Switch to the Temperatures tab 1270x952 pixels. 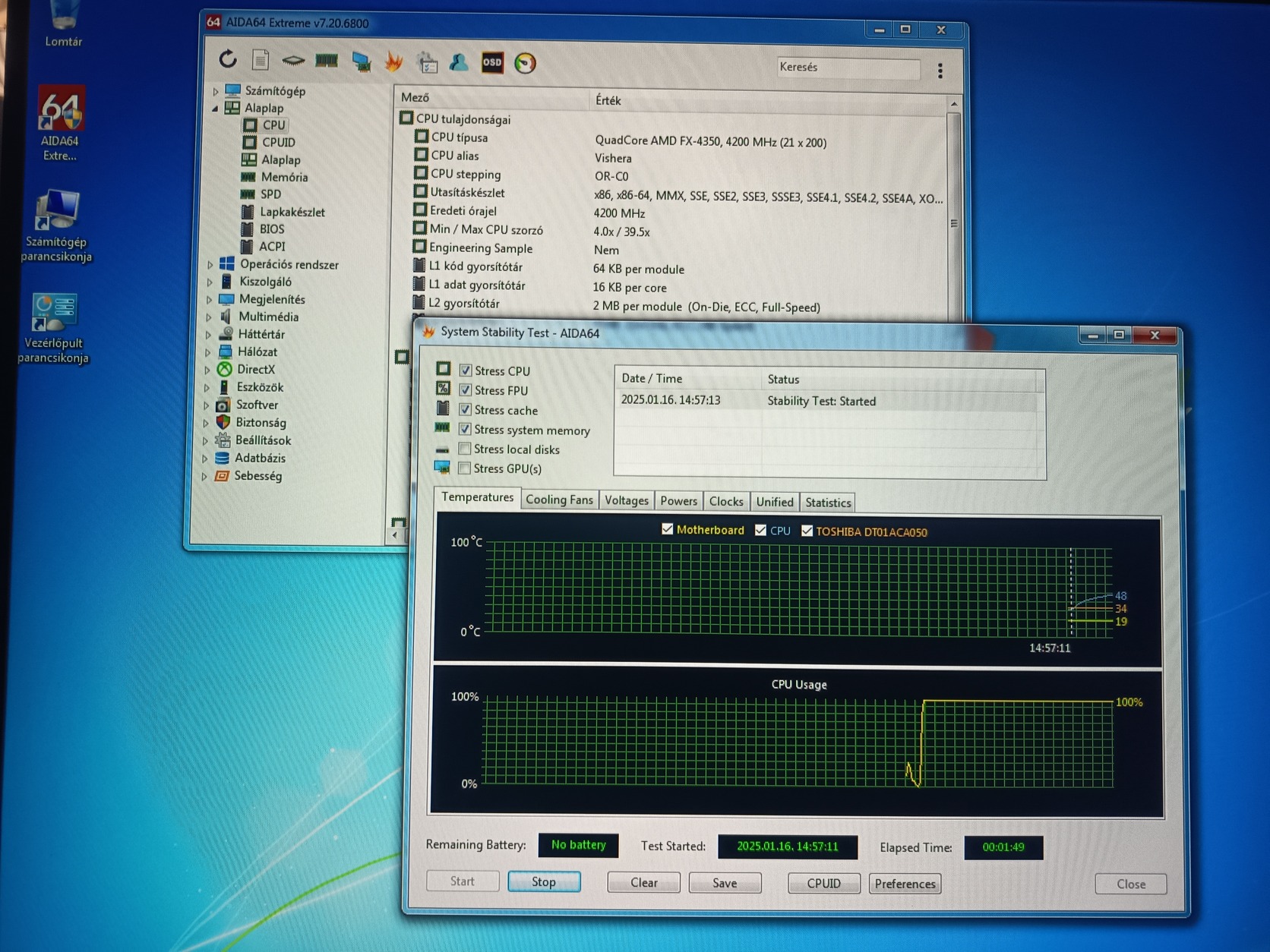478,497
